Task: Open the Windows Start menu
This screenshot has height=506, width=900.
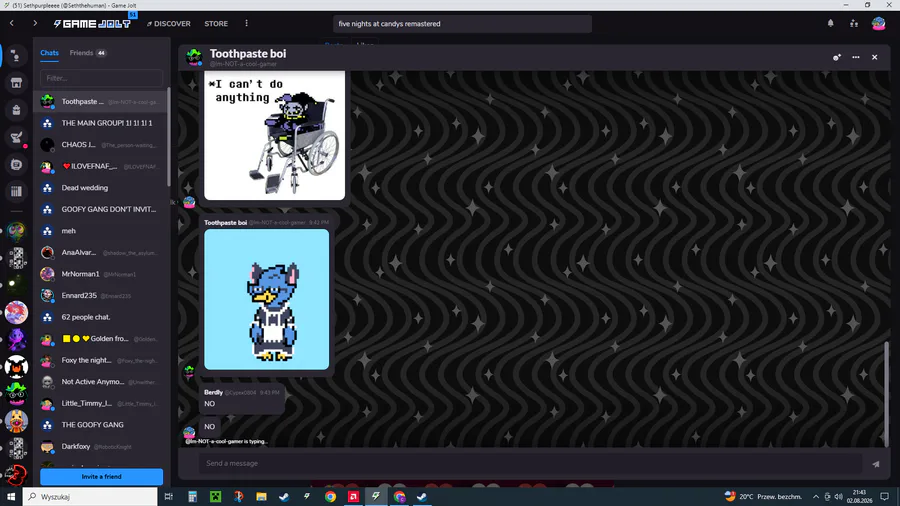Action: pos(10,497)
